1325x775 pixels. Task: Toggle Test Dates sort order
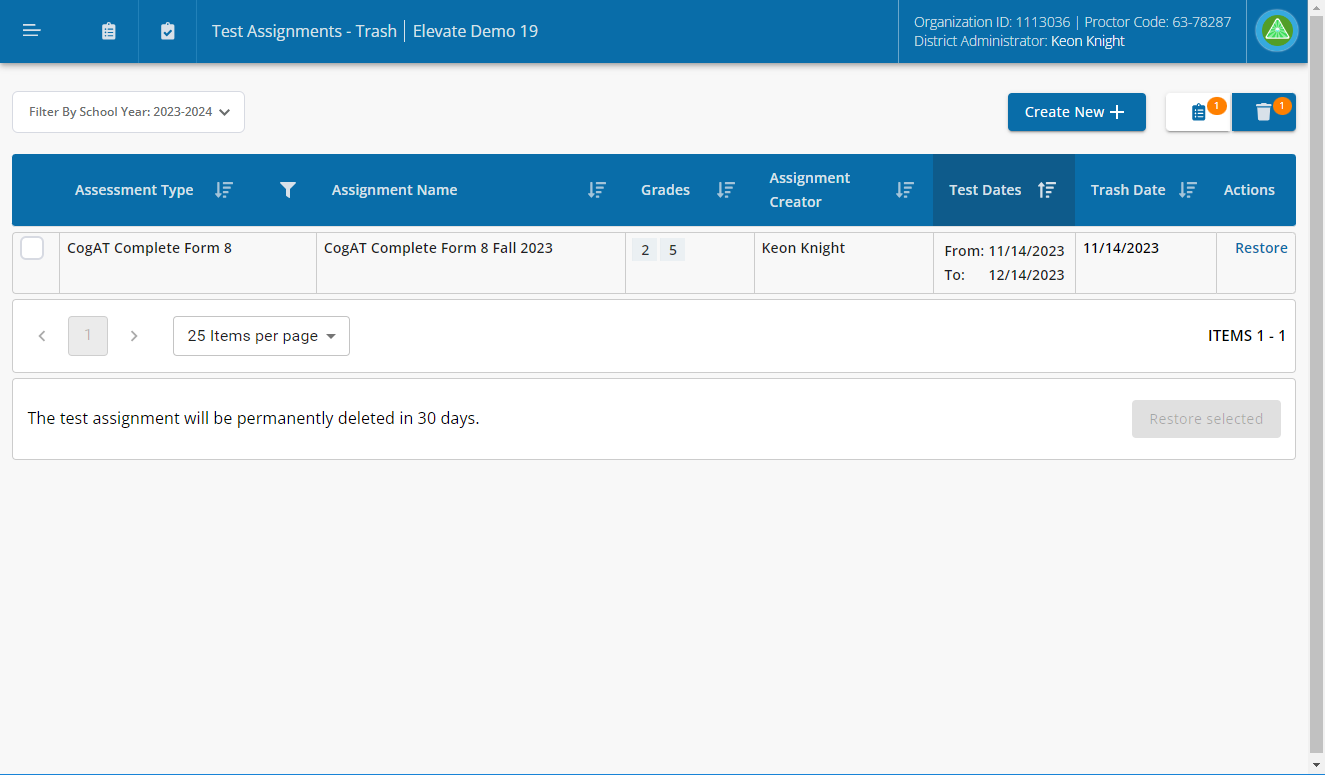click(1047, 189)
